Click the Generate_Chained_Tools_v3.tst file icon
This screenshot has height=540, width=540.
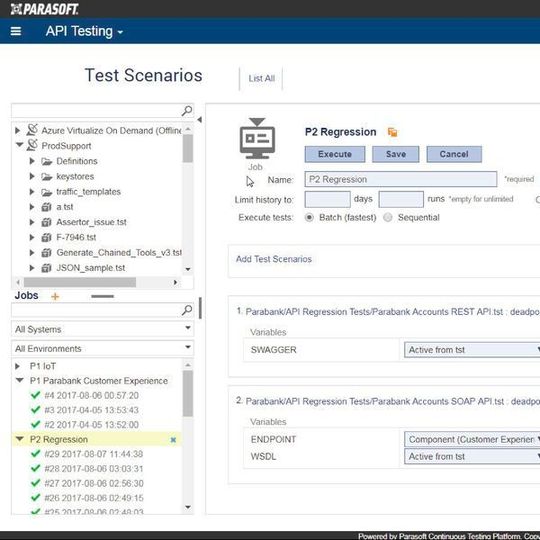coord(46,252)
